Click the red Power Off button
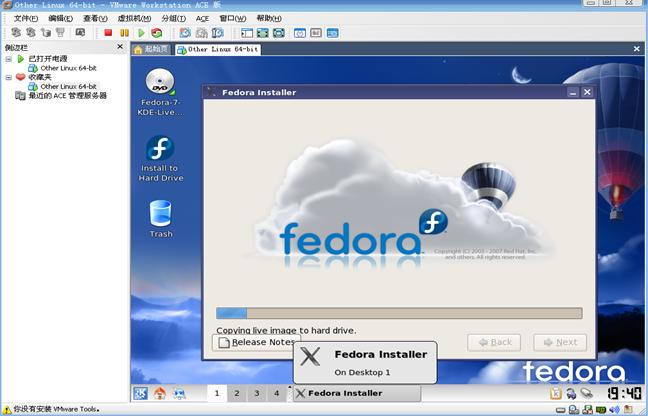648x416 pixels. pyautogui.click(x=108, y=33)
